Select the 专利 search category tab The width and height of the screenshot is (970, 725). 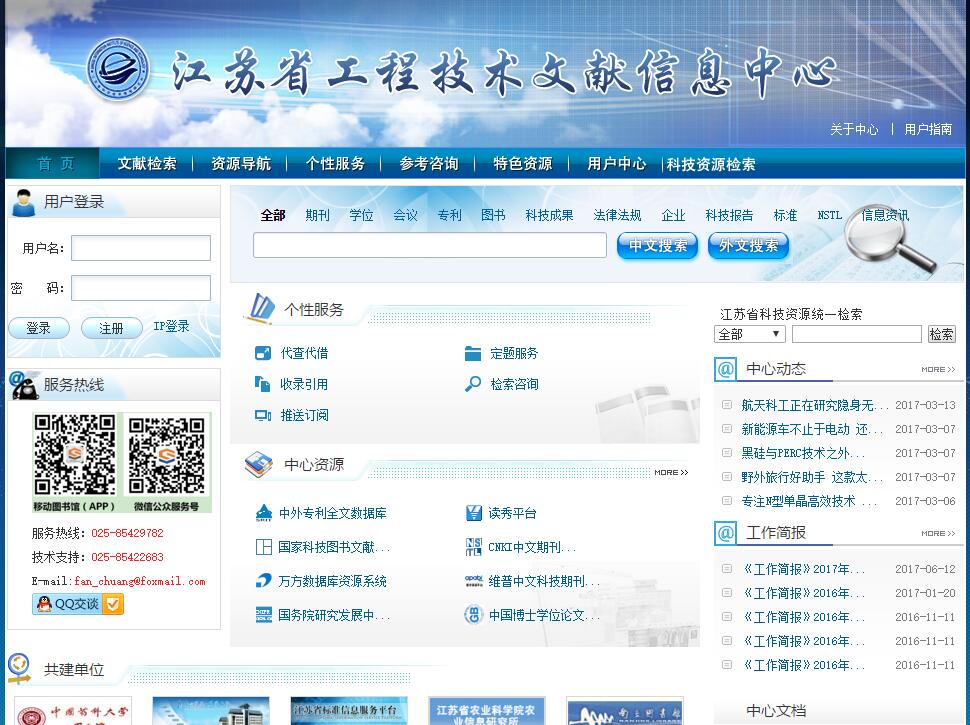click(x=449, y=215)
